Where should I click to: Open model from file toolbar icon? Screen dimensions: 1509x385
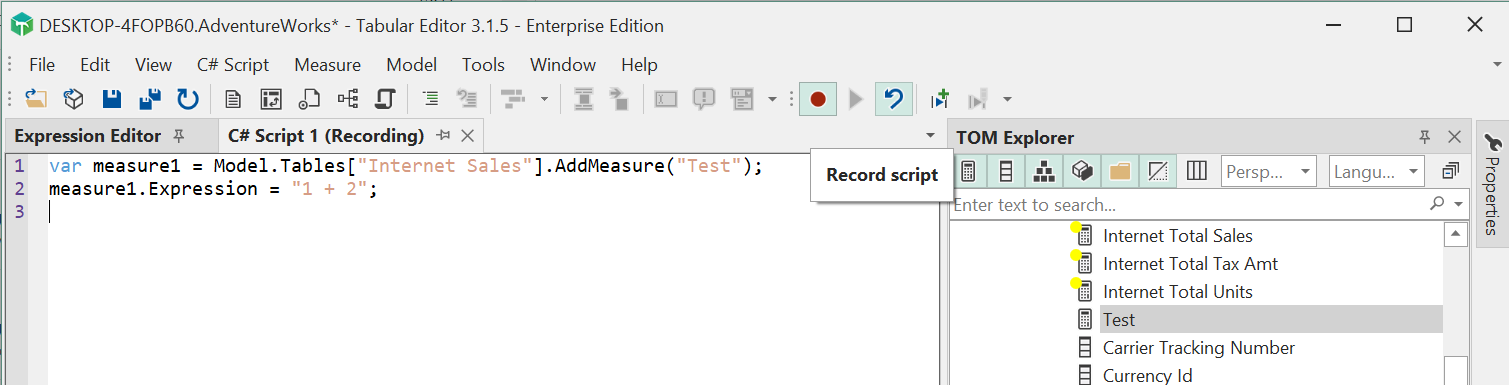37,99
